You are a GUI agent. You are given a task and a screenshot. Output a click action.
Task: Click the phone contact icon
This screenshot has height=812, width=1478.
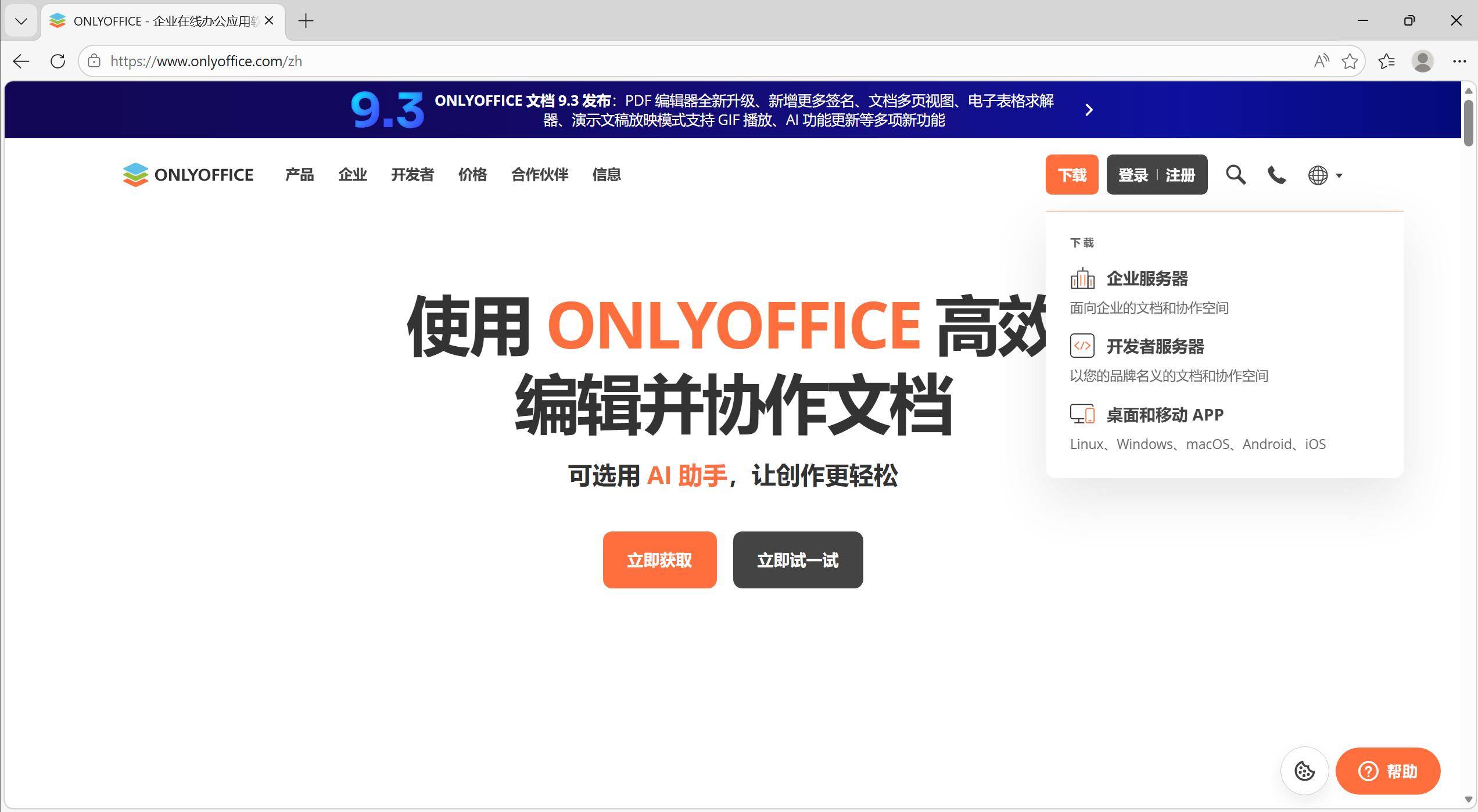tap(1276, 175)
